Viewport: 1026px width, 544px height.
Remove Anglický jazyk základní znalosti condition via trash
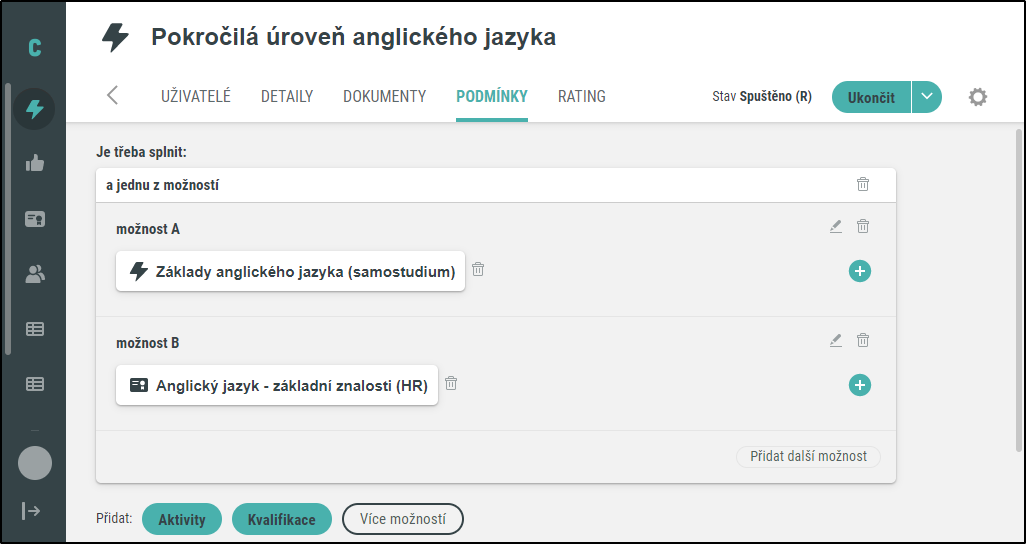[451, 383]
